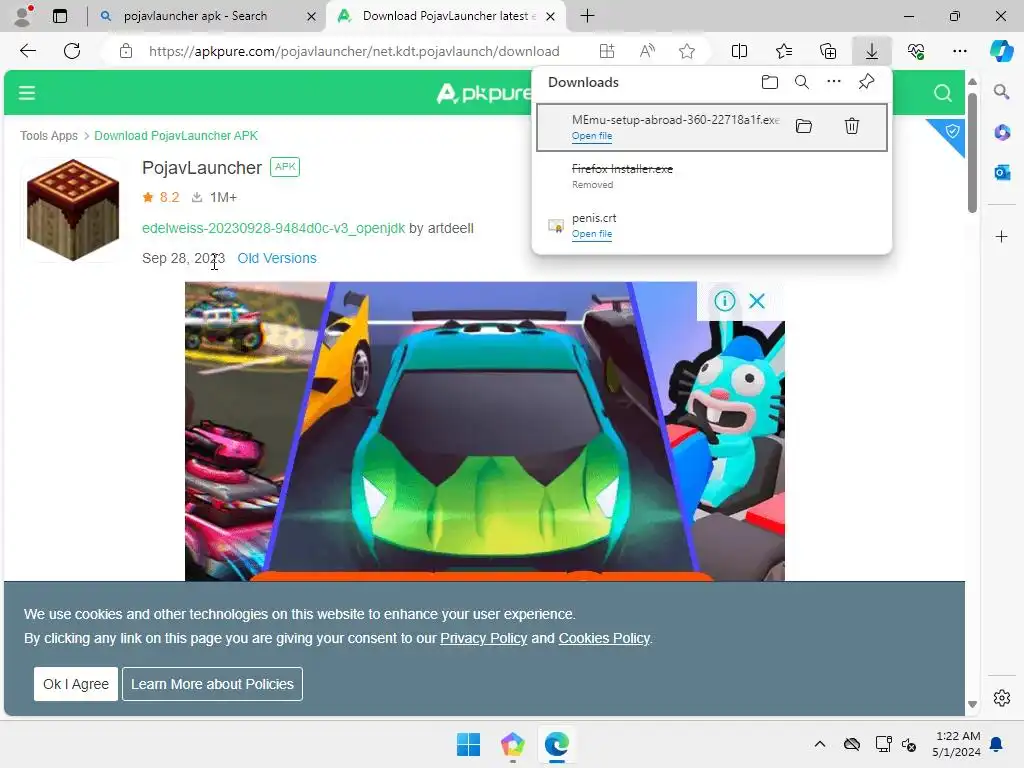
Task: Open Collections icon in toolbar
Action: click(827, 51)
